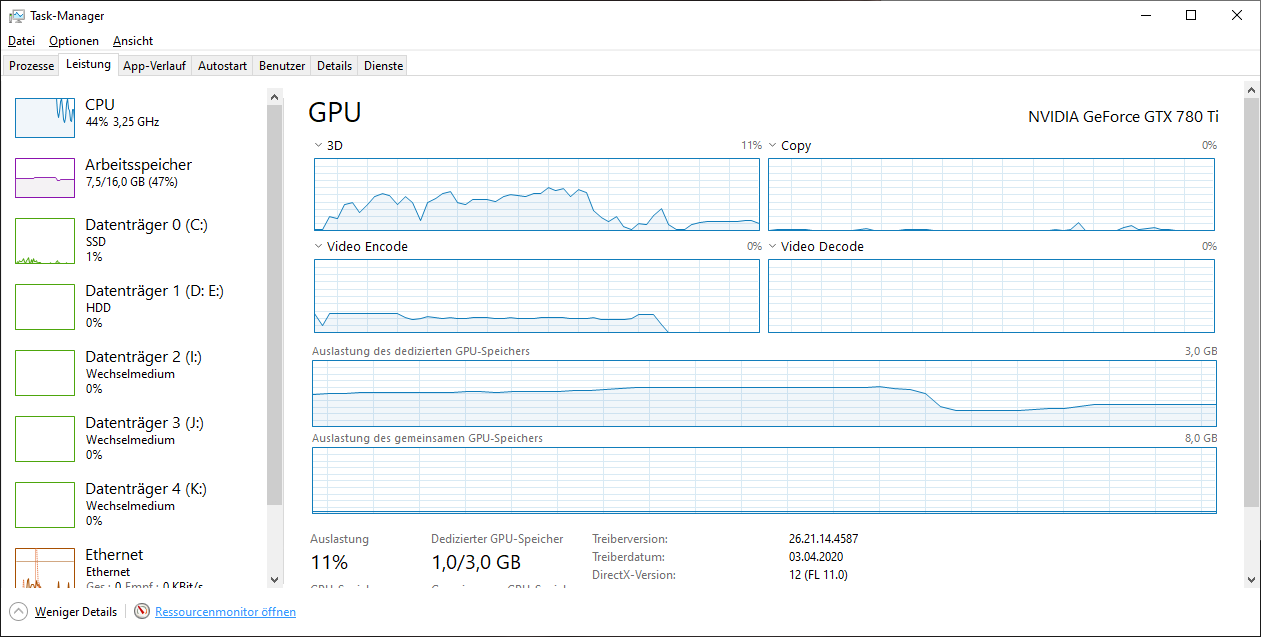Click the sidebar scrollbar down arrow

tap(275, 580)
